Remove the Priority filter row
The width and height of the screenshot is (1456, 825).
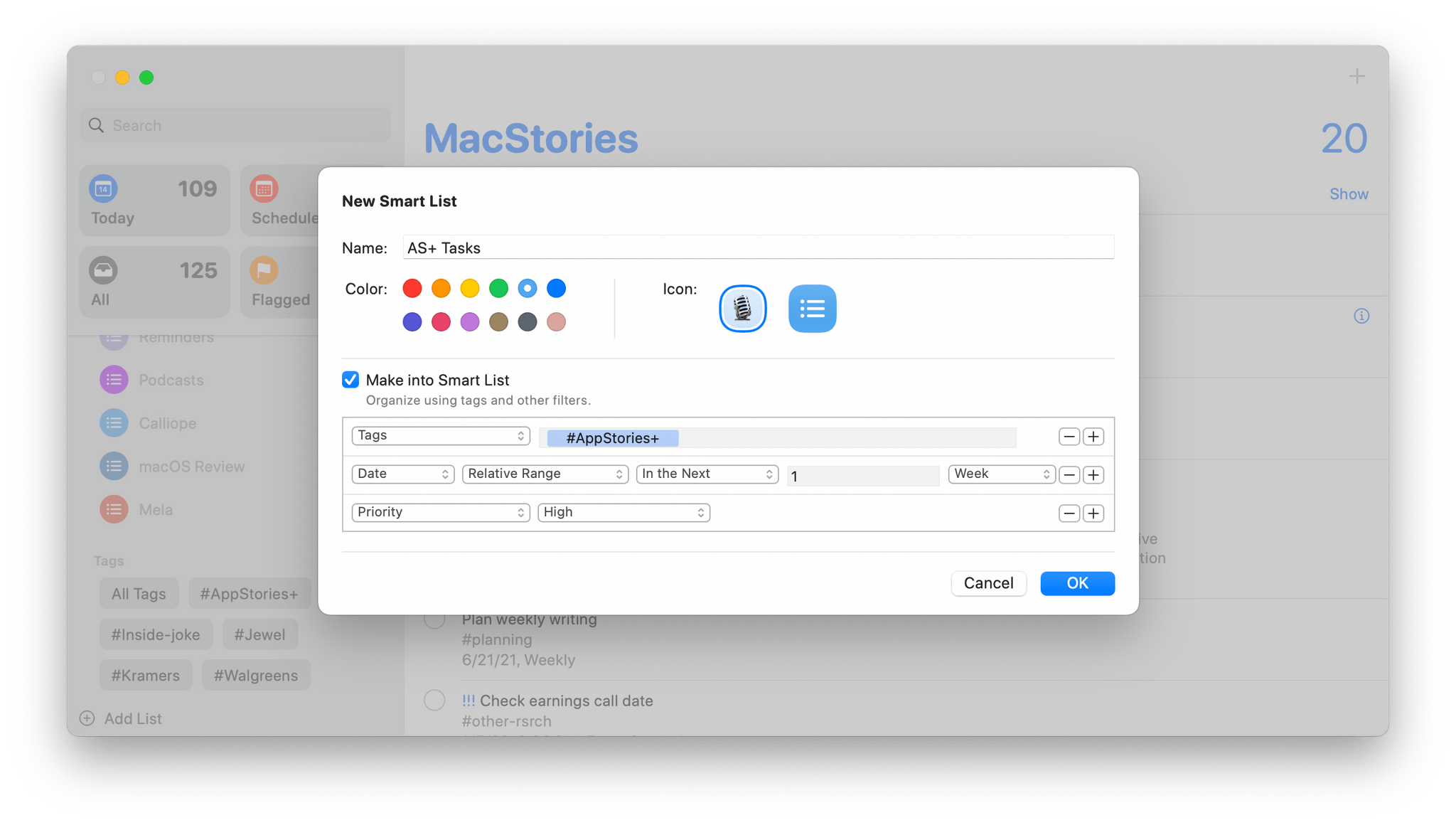tap(1069, 513)
